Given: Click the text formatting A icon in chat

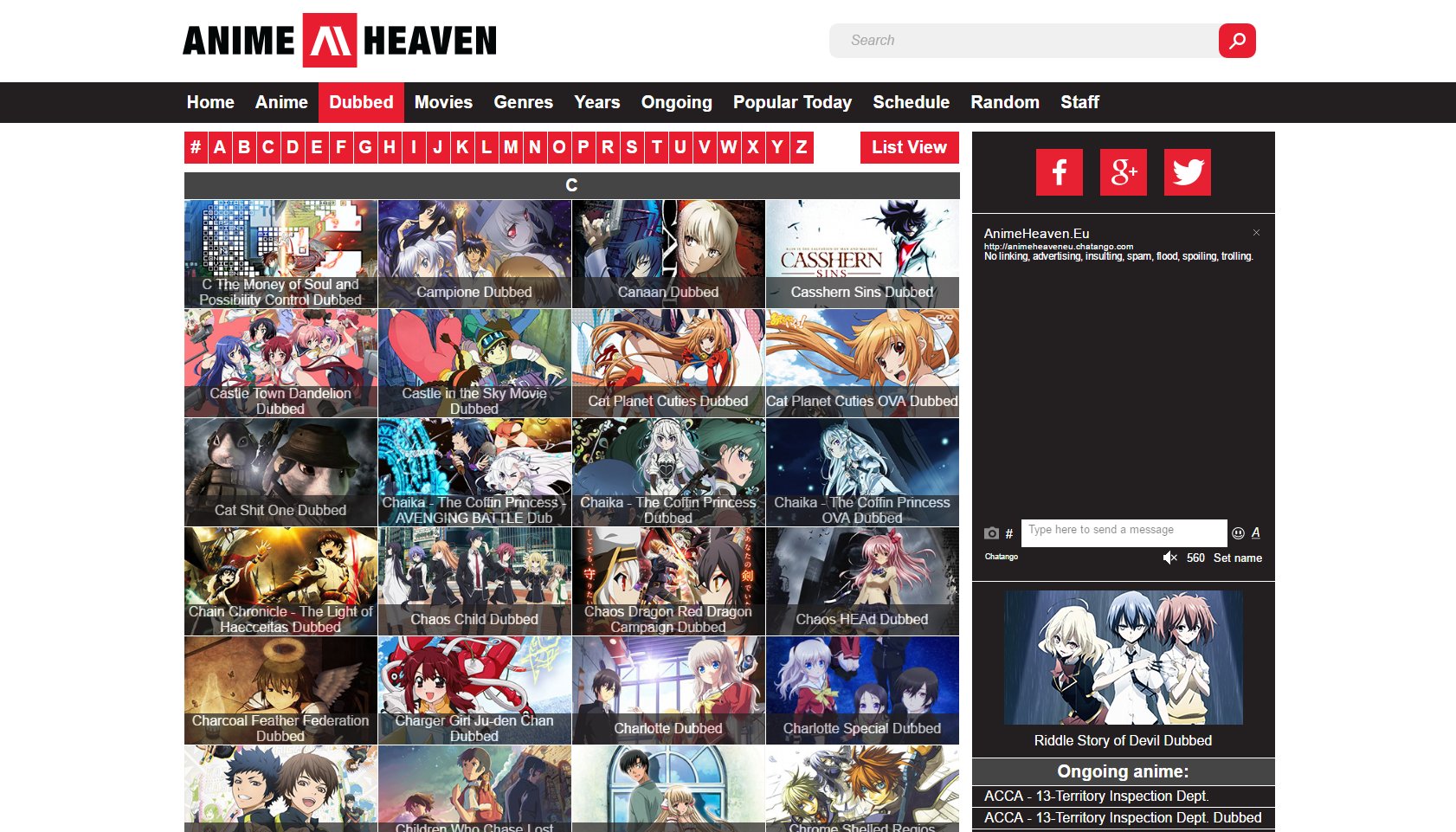Looking at the screenshot, I should pos(1256,533).
